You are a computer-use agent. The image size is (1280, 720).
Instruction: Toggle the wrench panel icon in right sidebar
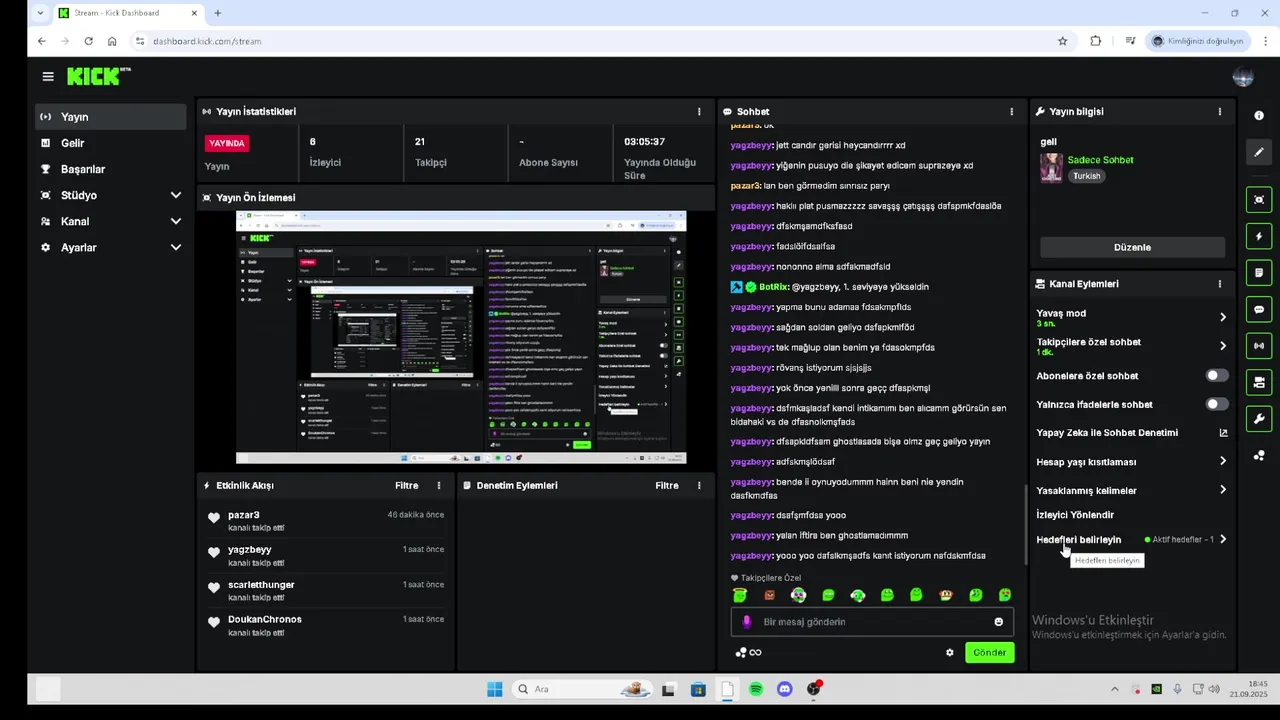click(1259, 418)
